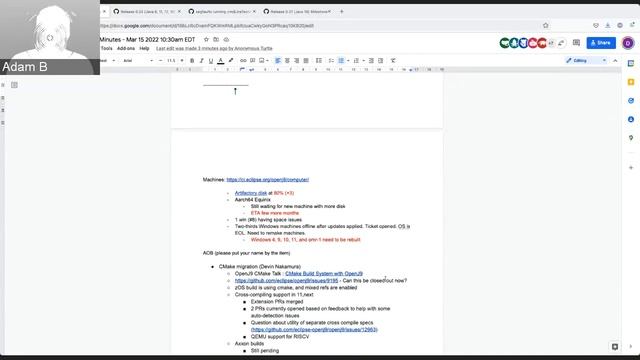Click the clear formatting icon
640x360 pixels.
tap(393, 60)
